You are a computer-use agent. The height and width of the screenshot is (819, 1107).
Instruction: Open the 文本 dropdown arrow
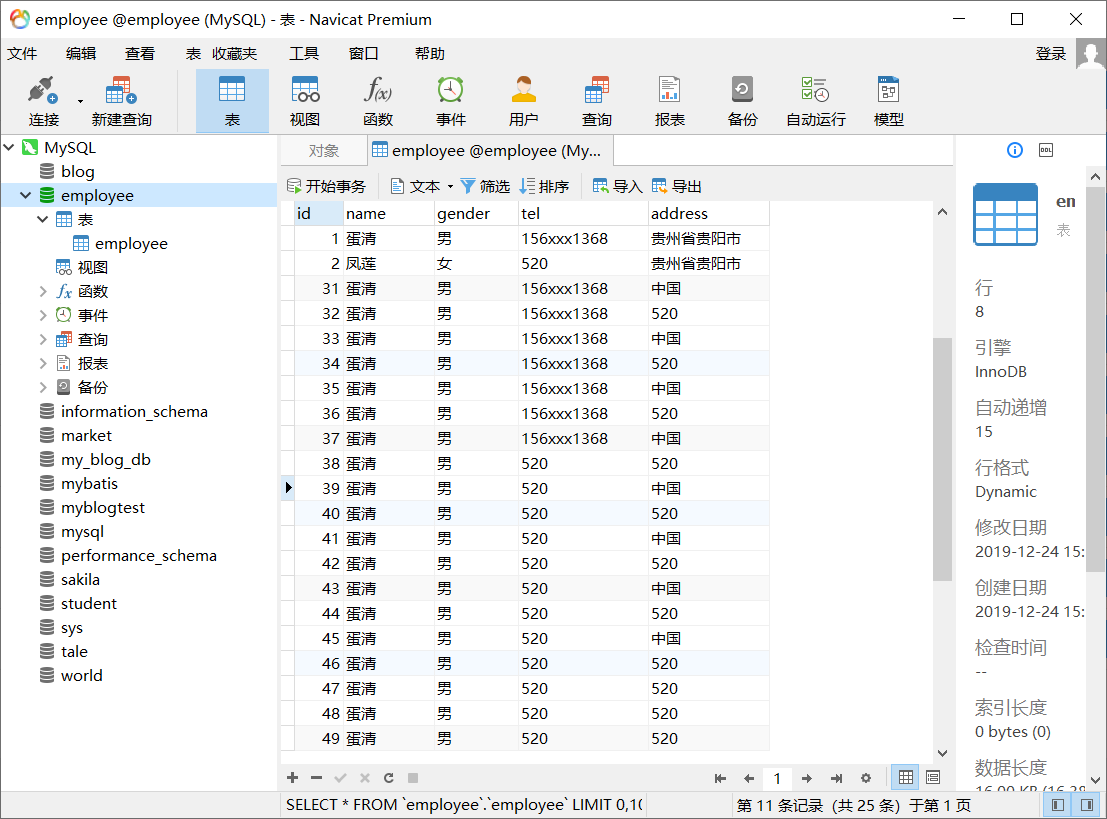tap(450, 187)
